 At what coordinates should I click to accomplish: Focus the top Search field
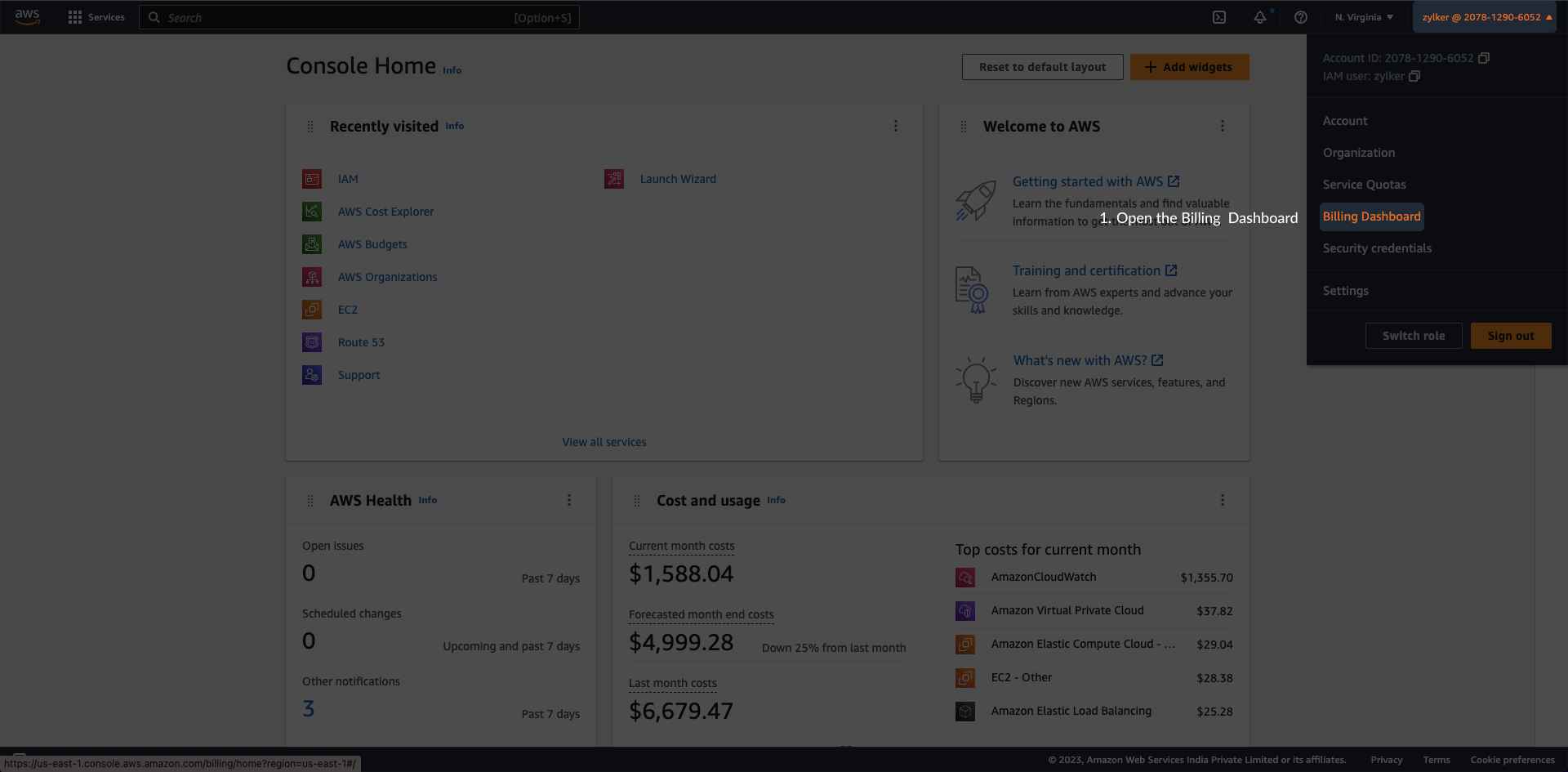tap(359, 17)
